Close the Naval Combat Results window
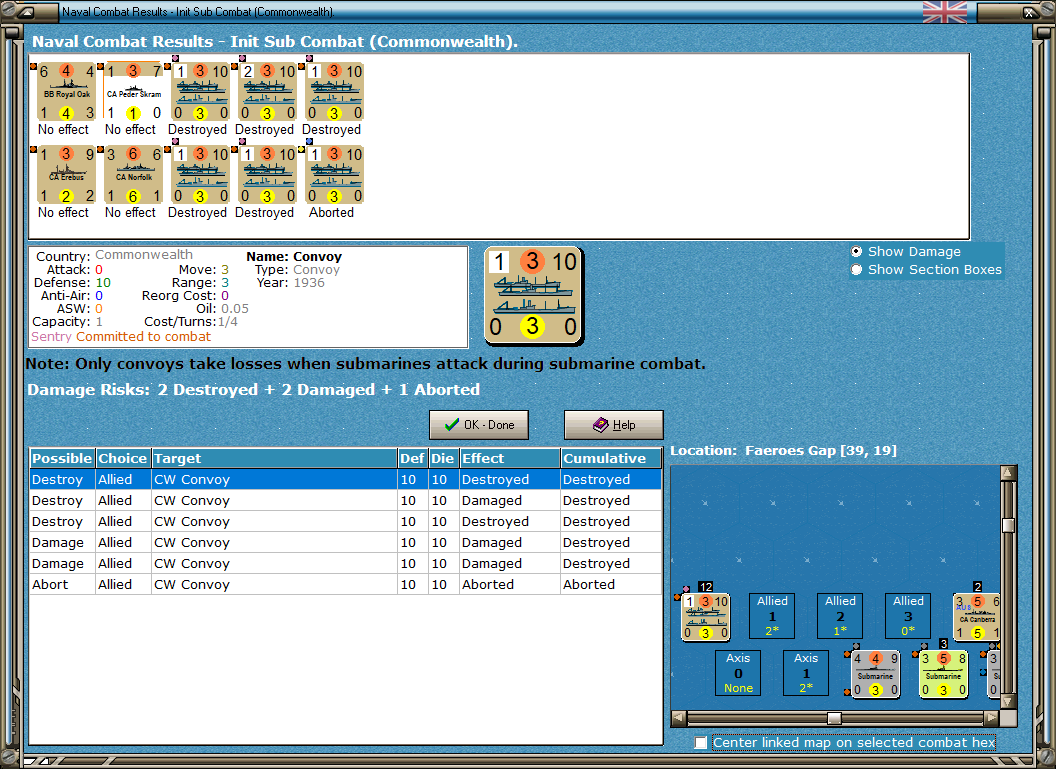This screenshot has height=769, width=1056. coord(1030,11)
